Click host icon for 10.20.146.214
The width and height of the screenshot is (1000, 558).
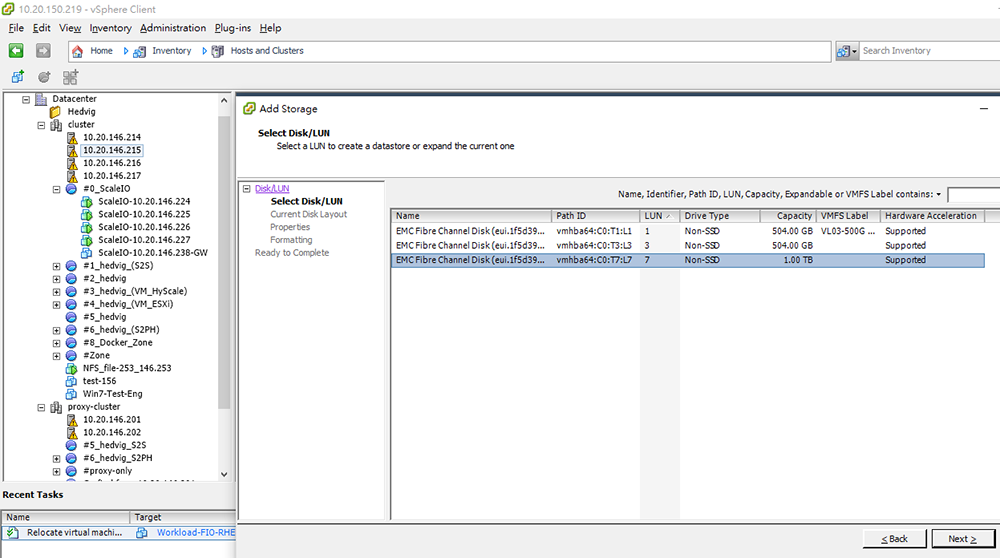coord(72,137)
